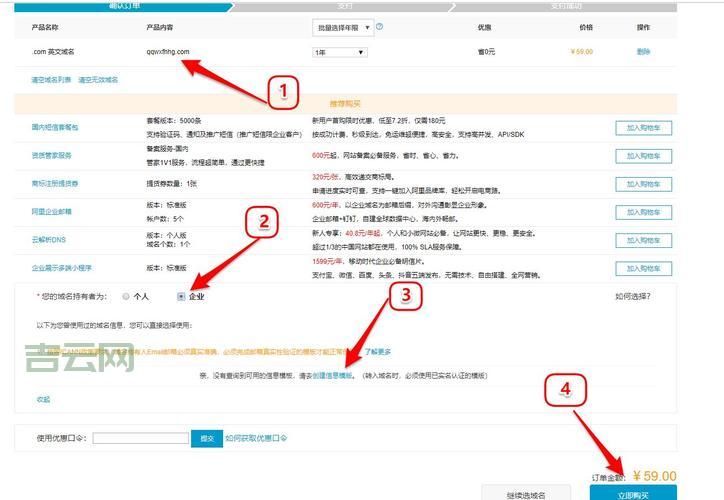
Task: Open the 批量选择年限 dropdown
Action: click(x=343, y=28)
